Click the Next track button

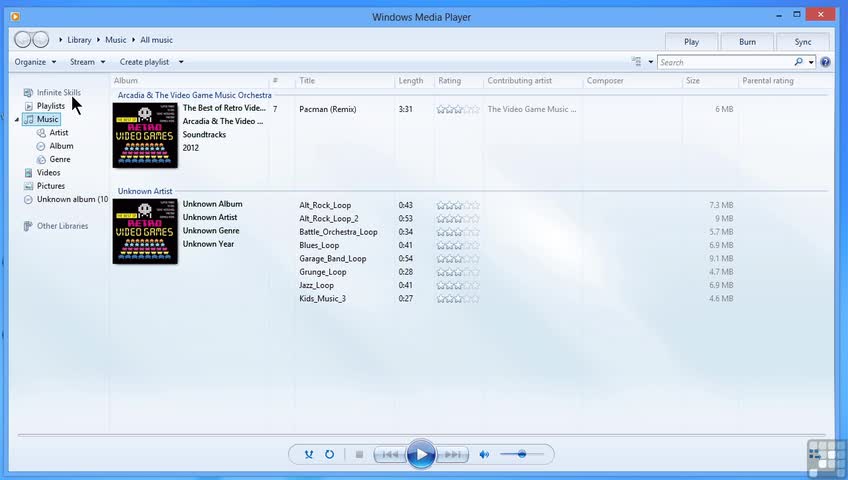[x=453, y=455]
